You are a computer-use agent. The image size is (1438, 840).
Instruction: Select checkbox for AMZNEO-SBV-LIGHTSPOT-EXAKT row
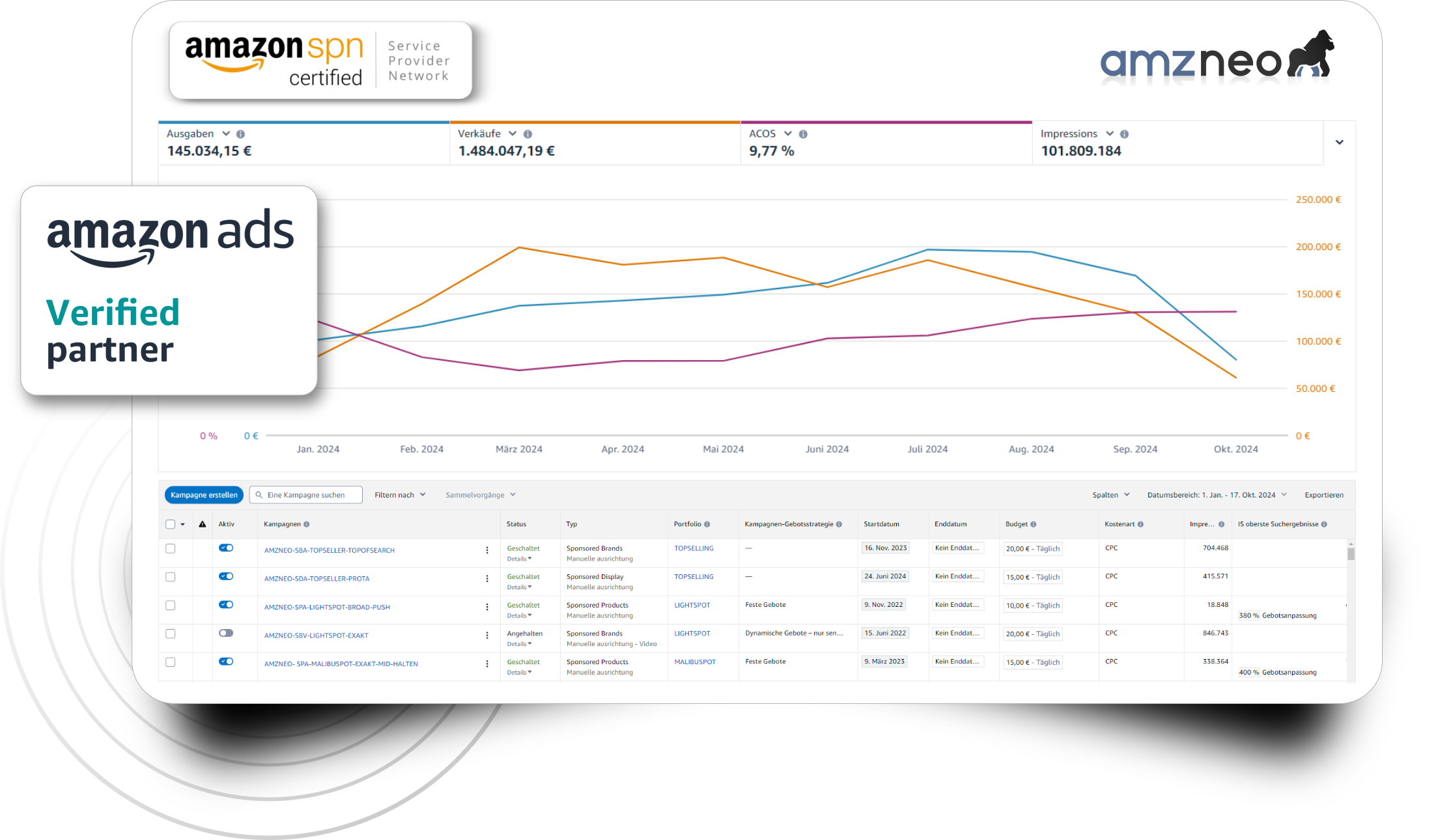point(171,634)
